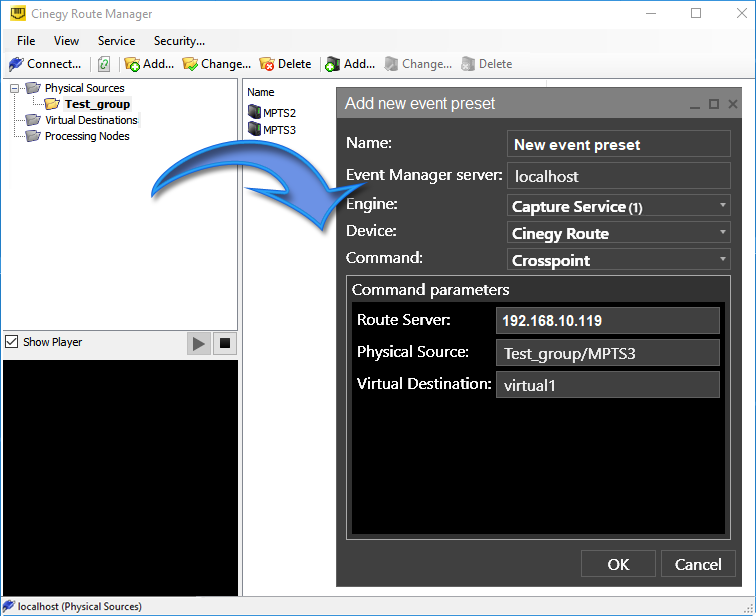This screenshot has width=756, height=616.
Task: Click the Change folder icon in the toolbar
Action: [190, 64]
